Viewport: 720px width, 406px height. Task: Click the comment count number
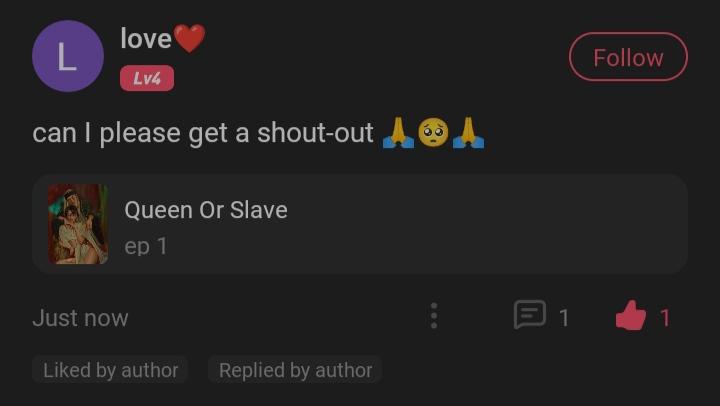coord(564,318)
